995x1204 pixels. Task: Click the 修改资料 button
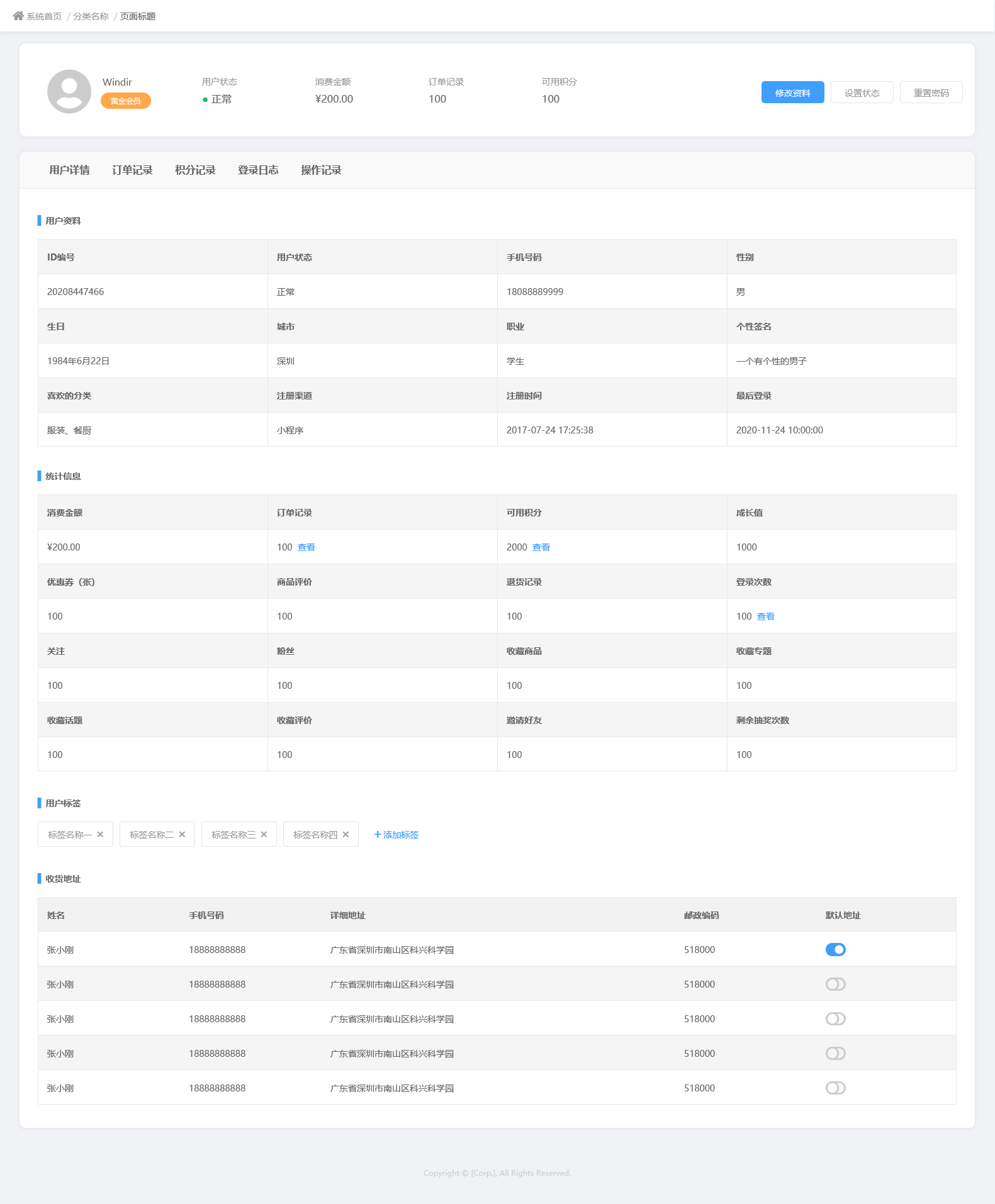pos(792,92)
